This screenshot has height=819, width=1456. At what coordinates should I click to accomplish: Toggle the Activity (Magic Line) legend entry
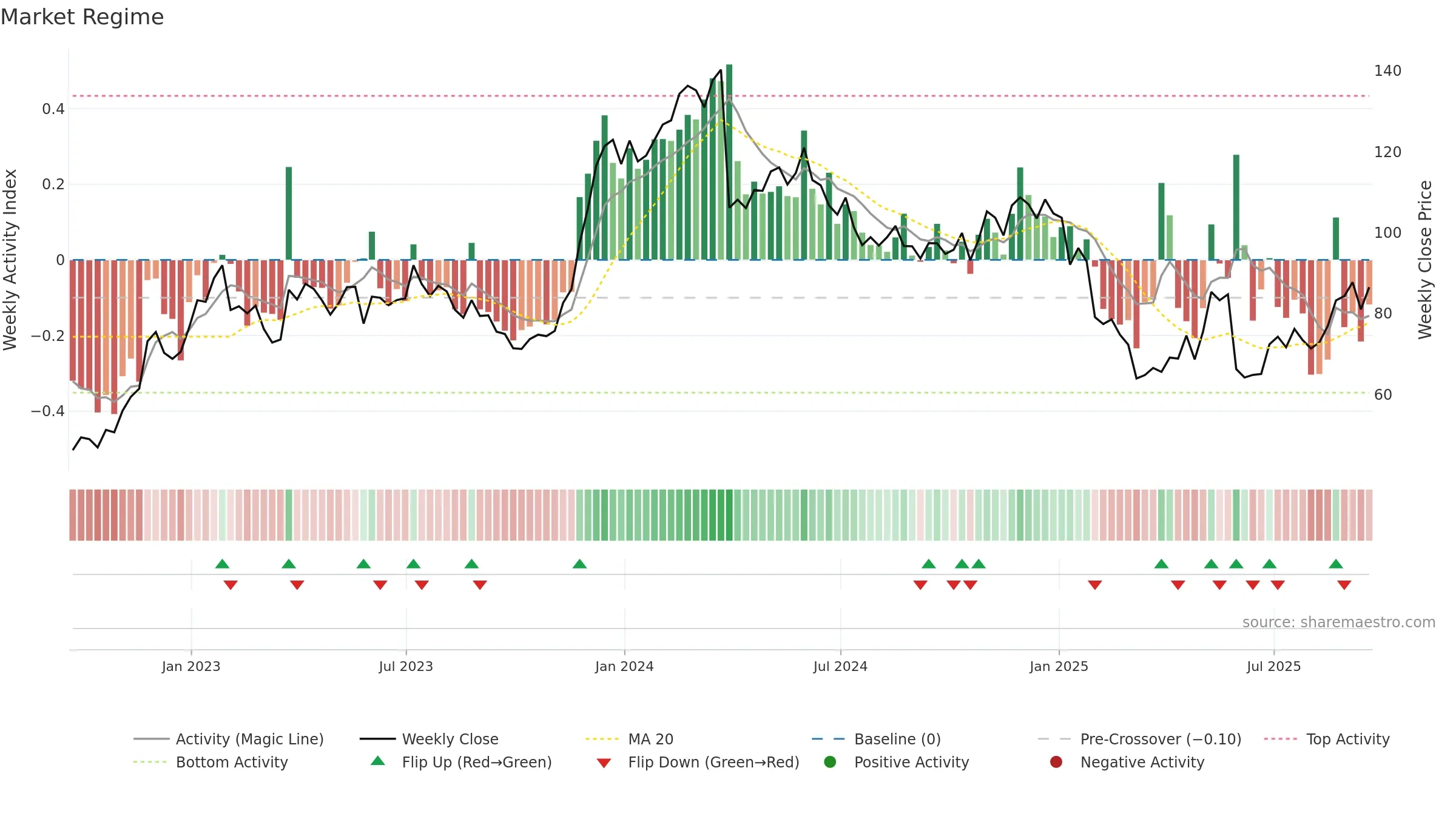(229, 739)
